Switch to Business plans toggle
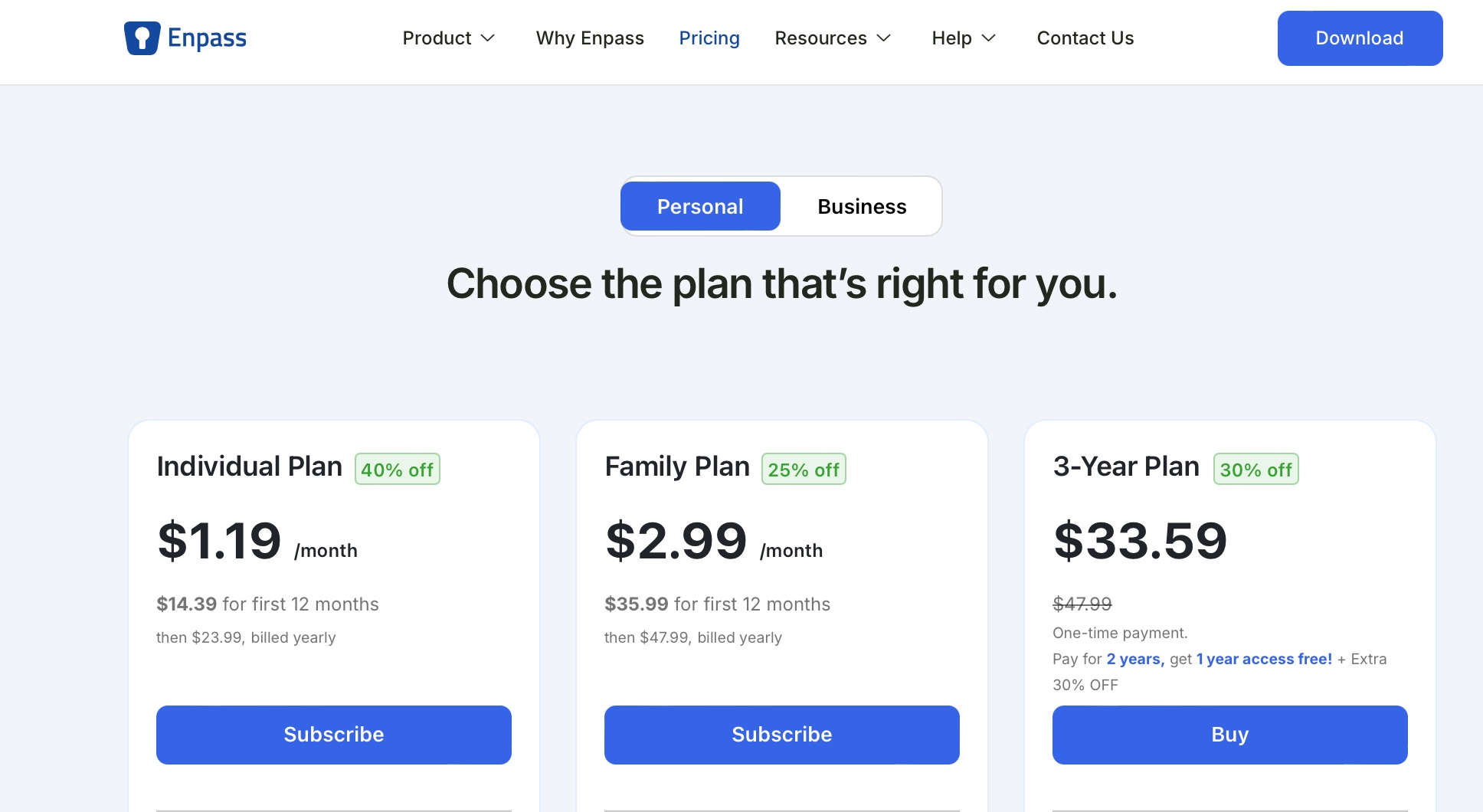This screenshot has width=1483, height=812. [x=862, y=207]
